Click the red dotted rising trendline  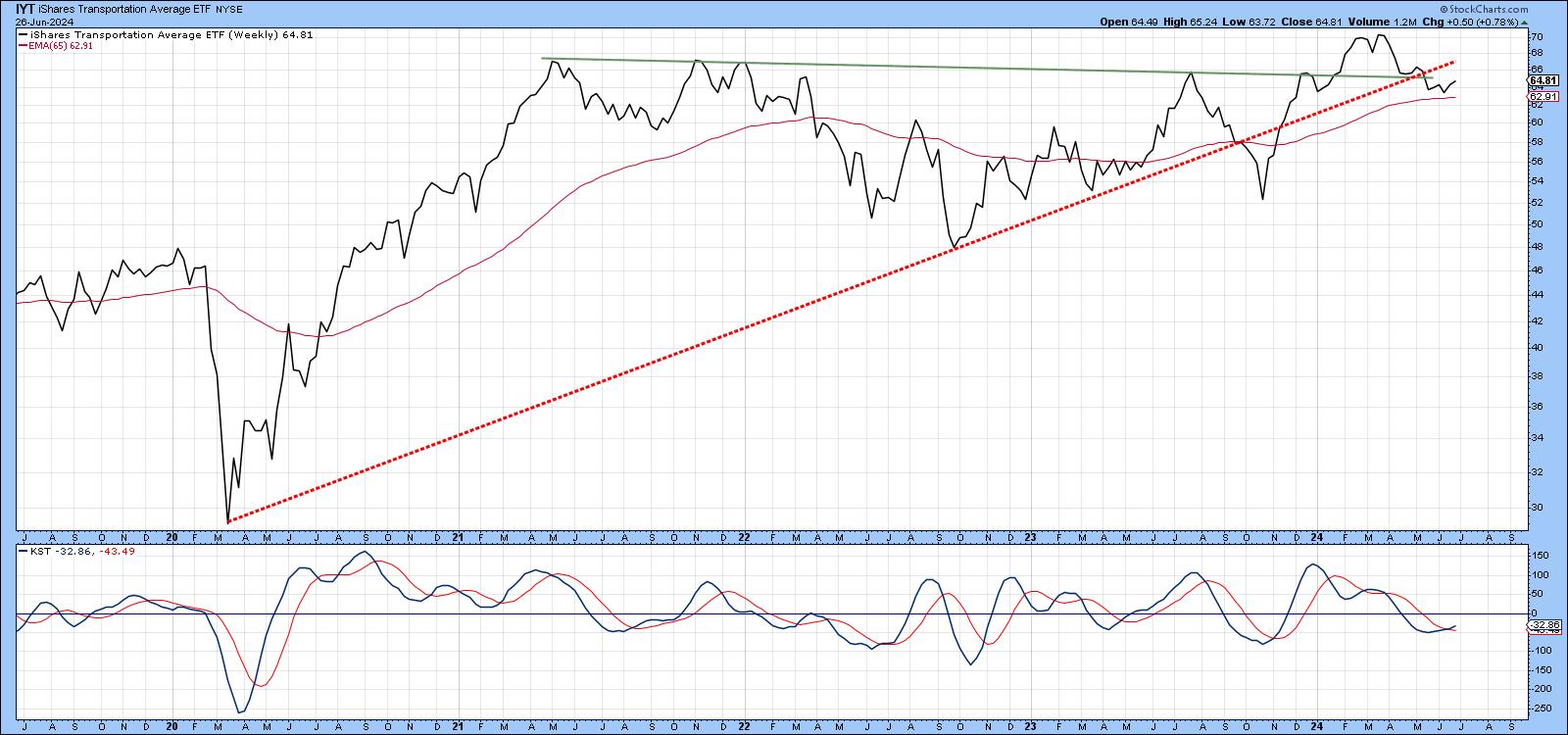[843, 290]
